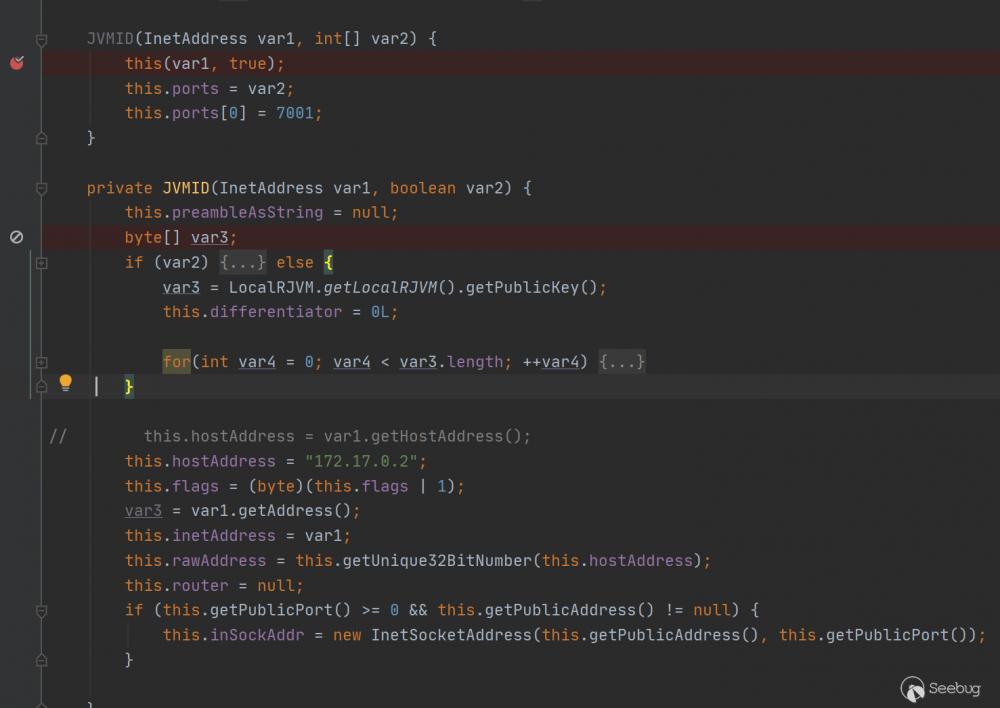
Task: Click the getLocalRJVM method call
Action: coord(380,287)
